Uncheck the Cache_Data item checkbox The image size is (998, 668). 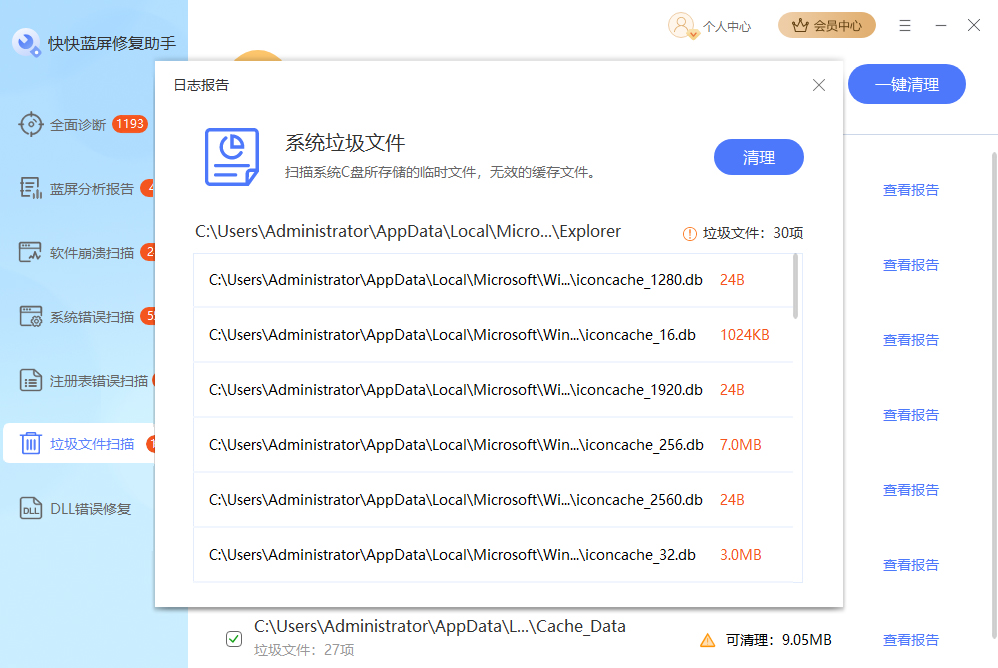(233, 639)
